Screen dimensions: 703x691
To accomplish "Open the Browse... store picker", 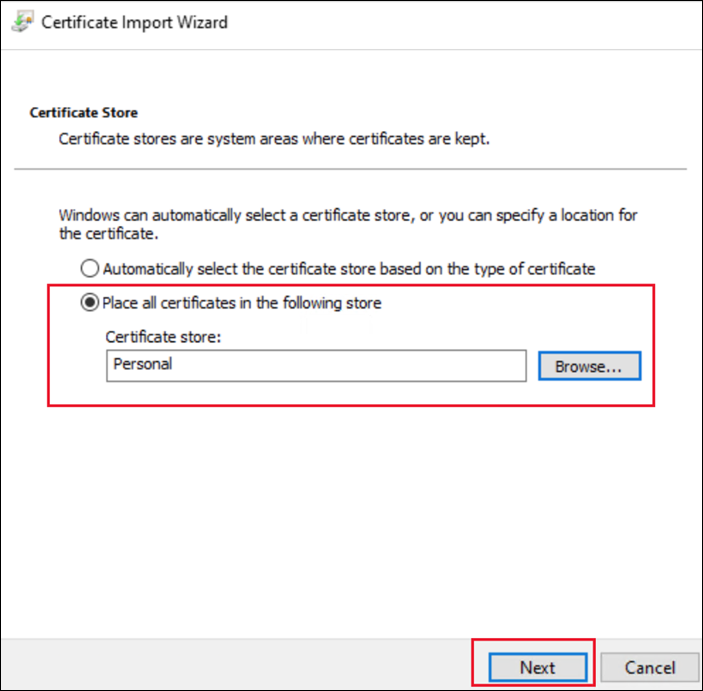I will [x=589, y=366].
